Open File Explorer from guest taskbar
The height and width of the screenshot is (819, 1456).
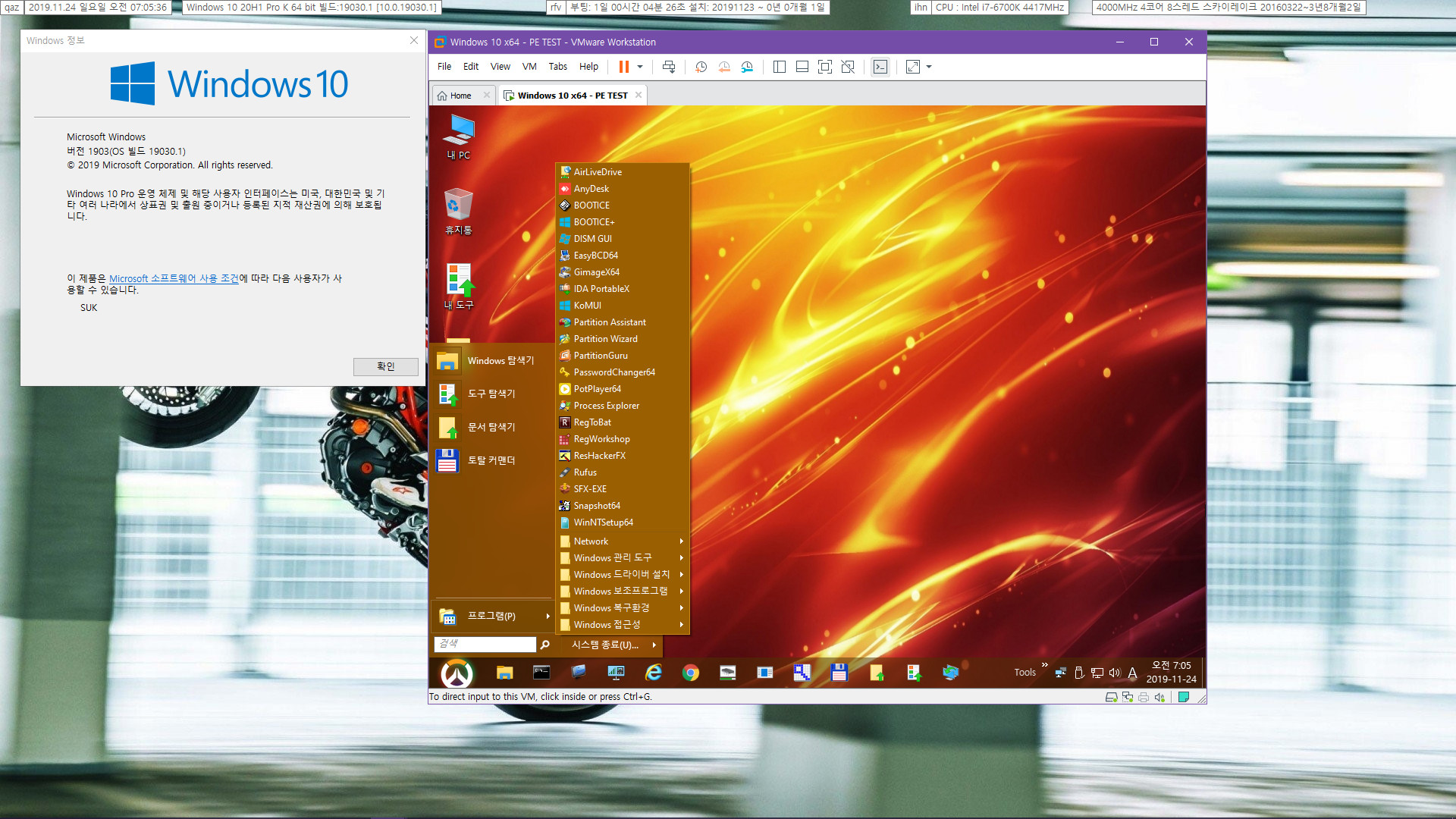tap(504, 673)
